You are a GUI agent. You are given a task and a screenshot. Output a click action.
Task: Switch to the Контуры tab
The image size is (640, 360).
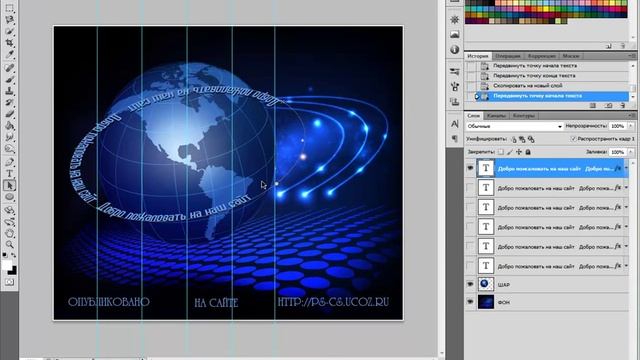[523, 116]
